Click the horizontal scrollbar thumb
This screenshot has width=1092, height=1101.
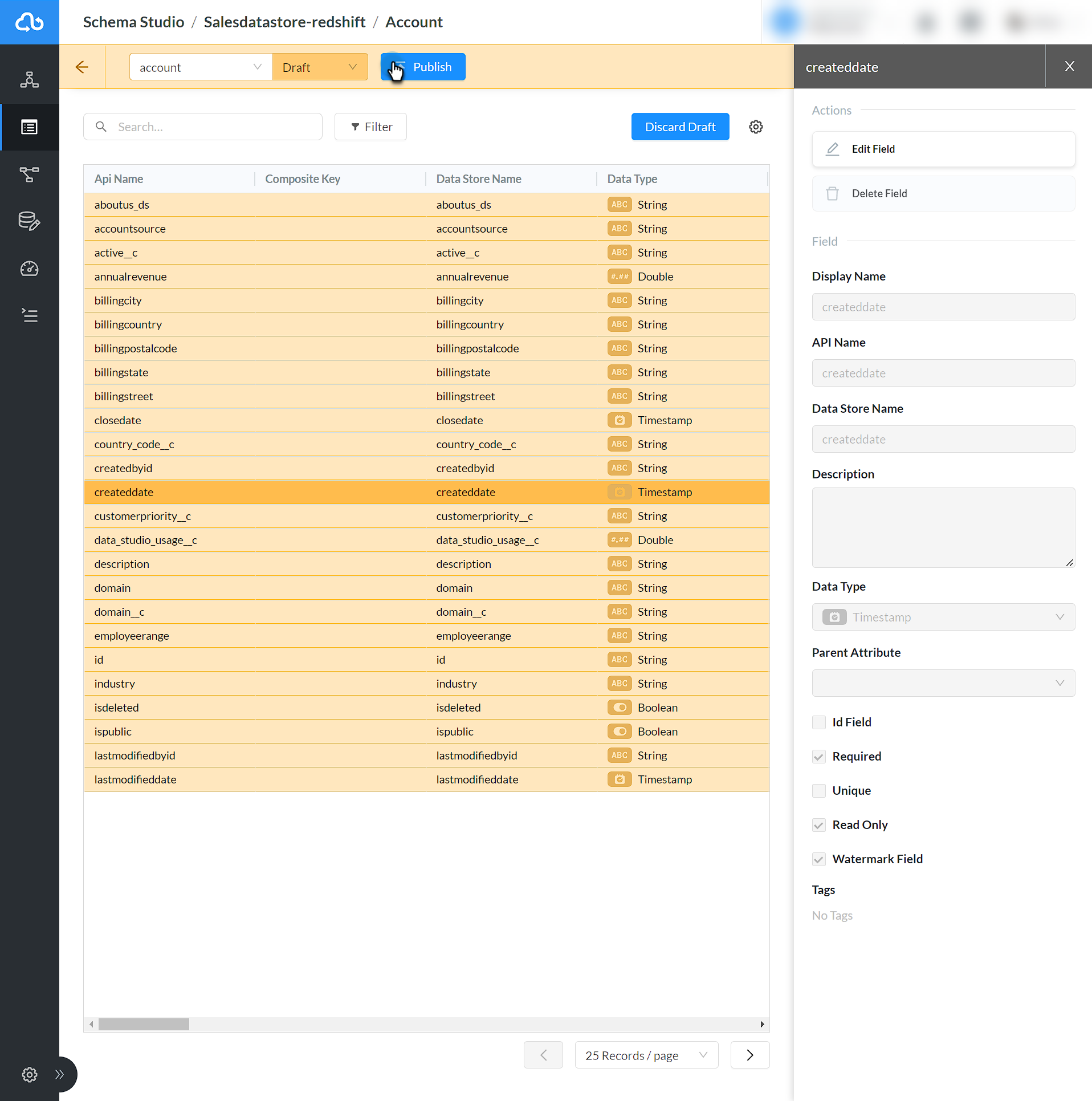click(144, 1025)
